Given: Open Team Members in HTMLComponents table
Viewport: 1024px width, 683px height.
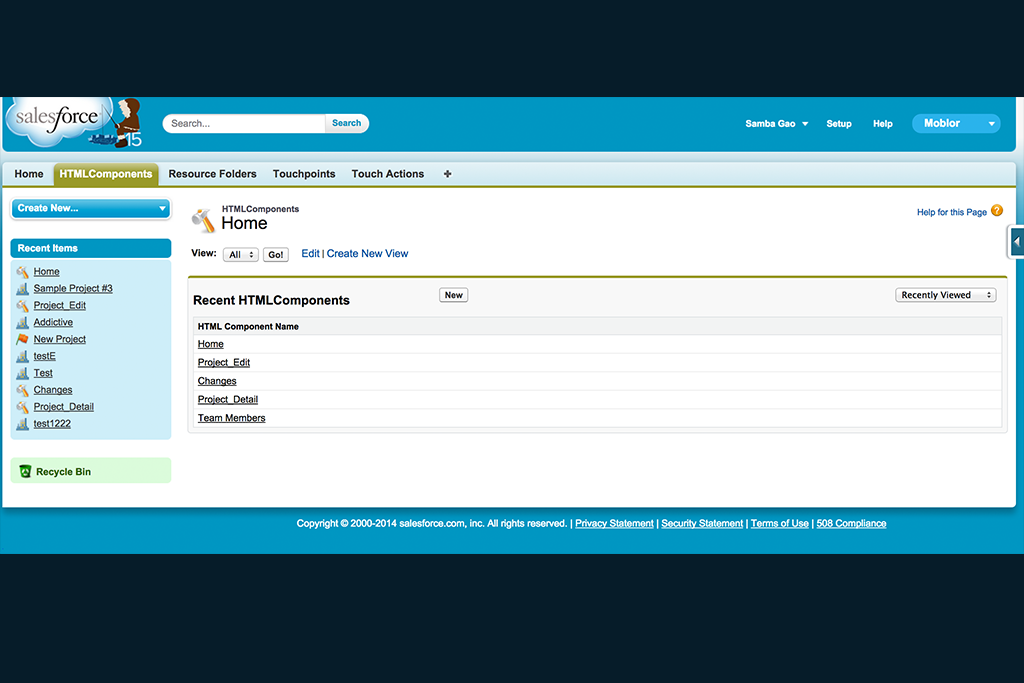Looking at the screenshot, I should pos(231,418).
